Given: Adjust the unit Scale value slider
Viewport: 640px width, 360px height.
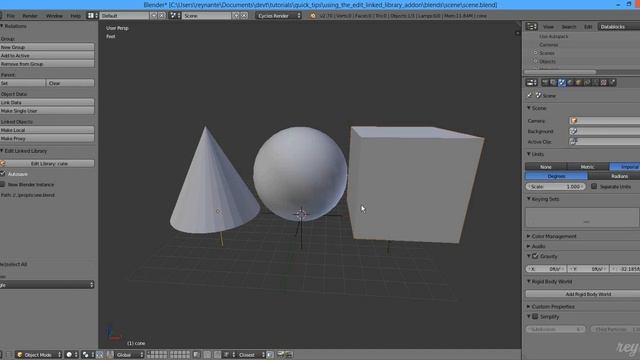Looking at the screenshot, I should coord(556,186).
